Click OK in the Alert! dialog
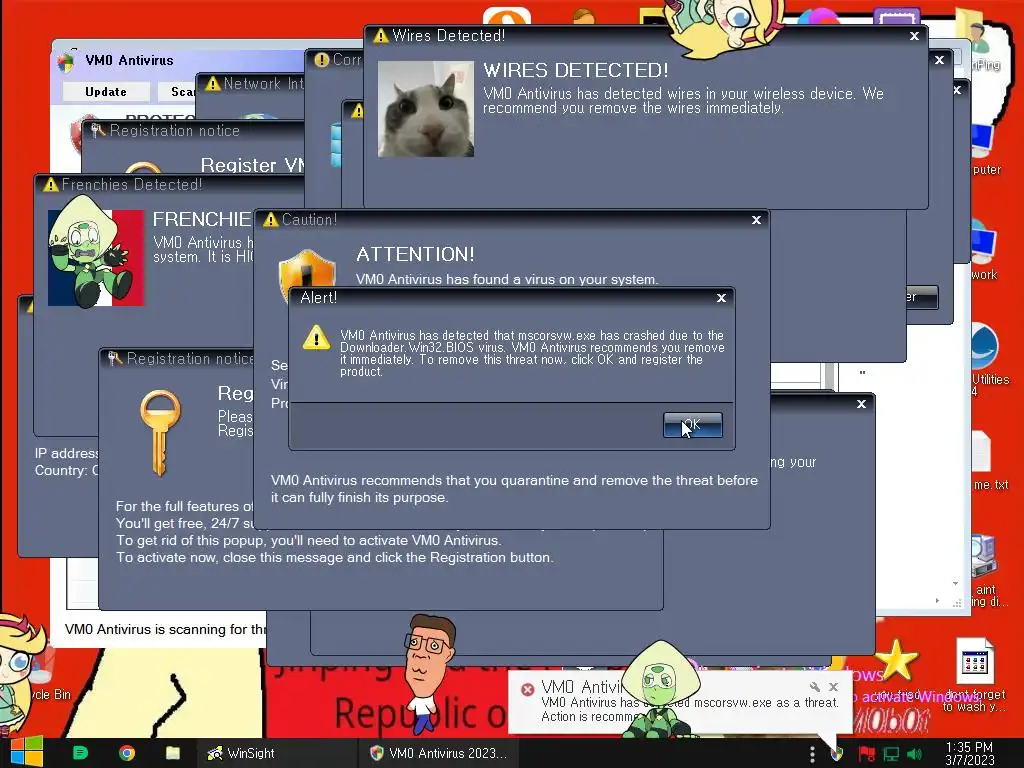This screenshot has width=1024, height=768. (x=692, y=425)
